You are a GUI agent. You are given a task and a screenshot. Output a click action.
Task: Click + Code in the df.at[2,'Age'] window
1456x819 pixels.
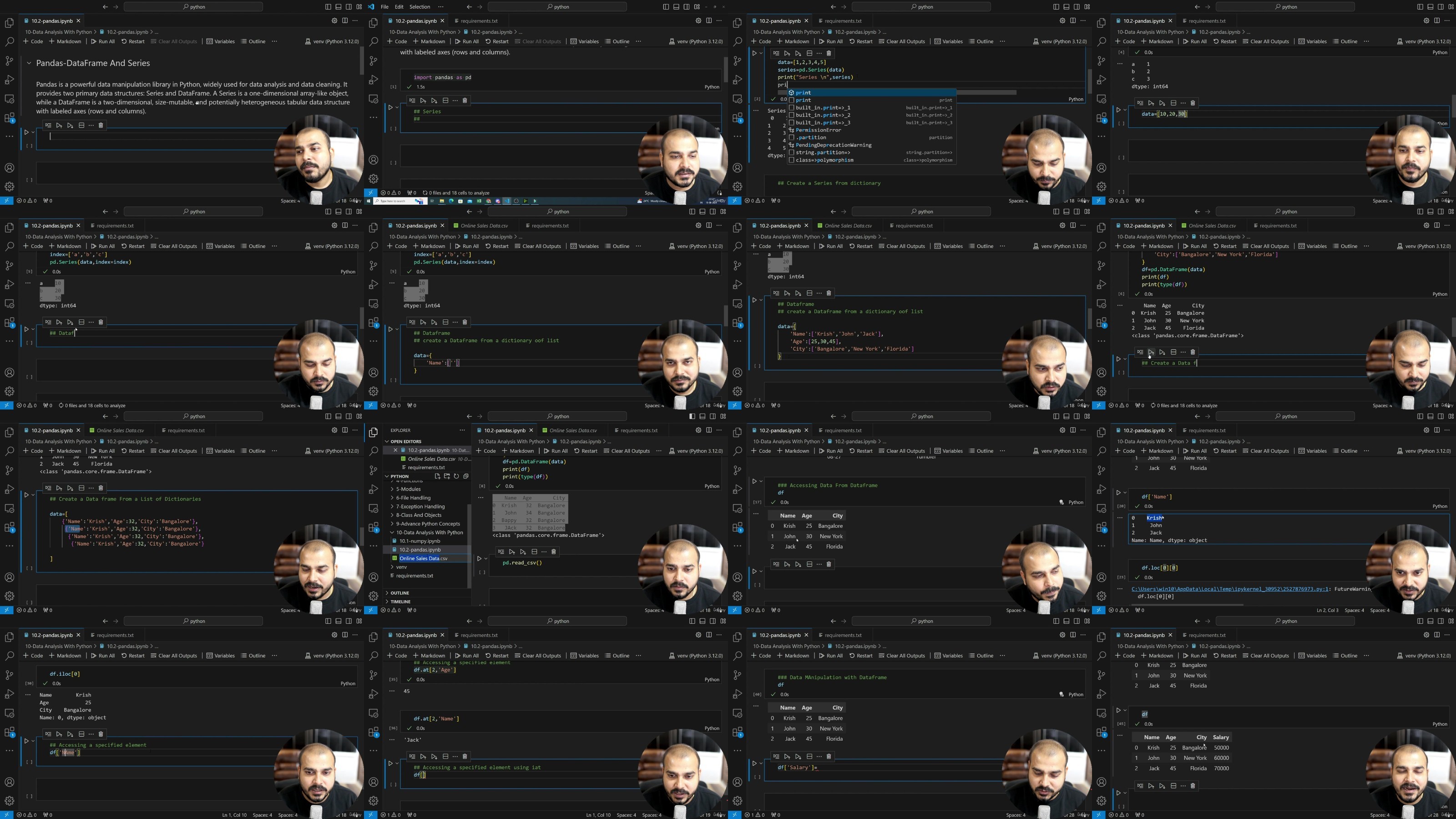click(x=397, y=656)
